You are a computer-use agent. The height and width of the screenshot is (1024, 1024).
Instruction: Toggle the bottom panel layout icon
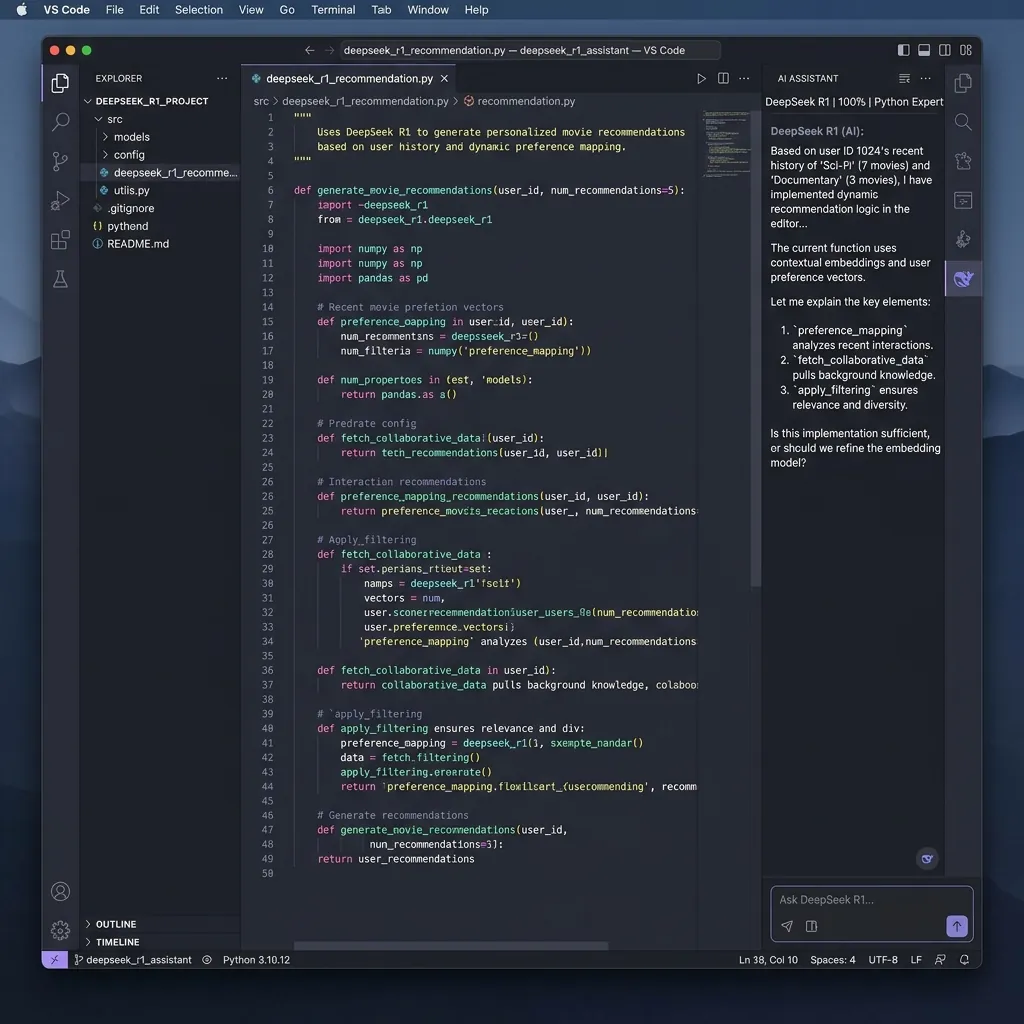click(x=924, y=50)
